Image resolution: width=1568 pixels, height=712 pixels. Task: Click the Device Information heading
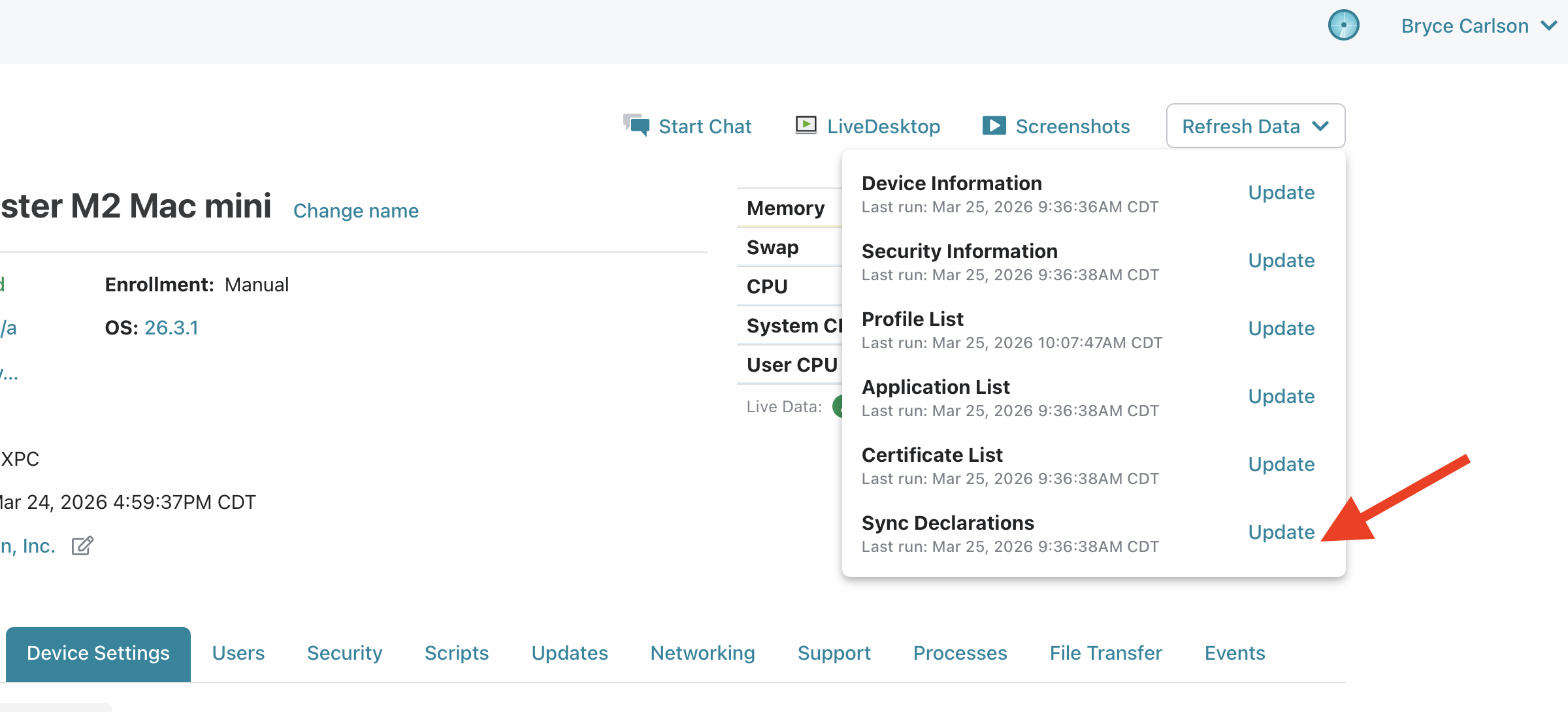tap(952, 184)
